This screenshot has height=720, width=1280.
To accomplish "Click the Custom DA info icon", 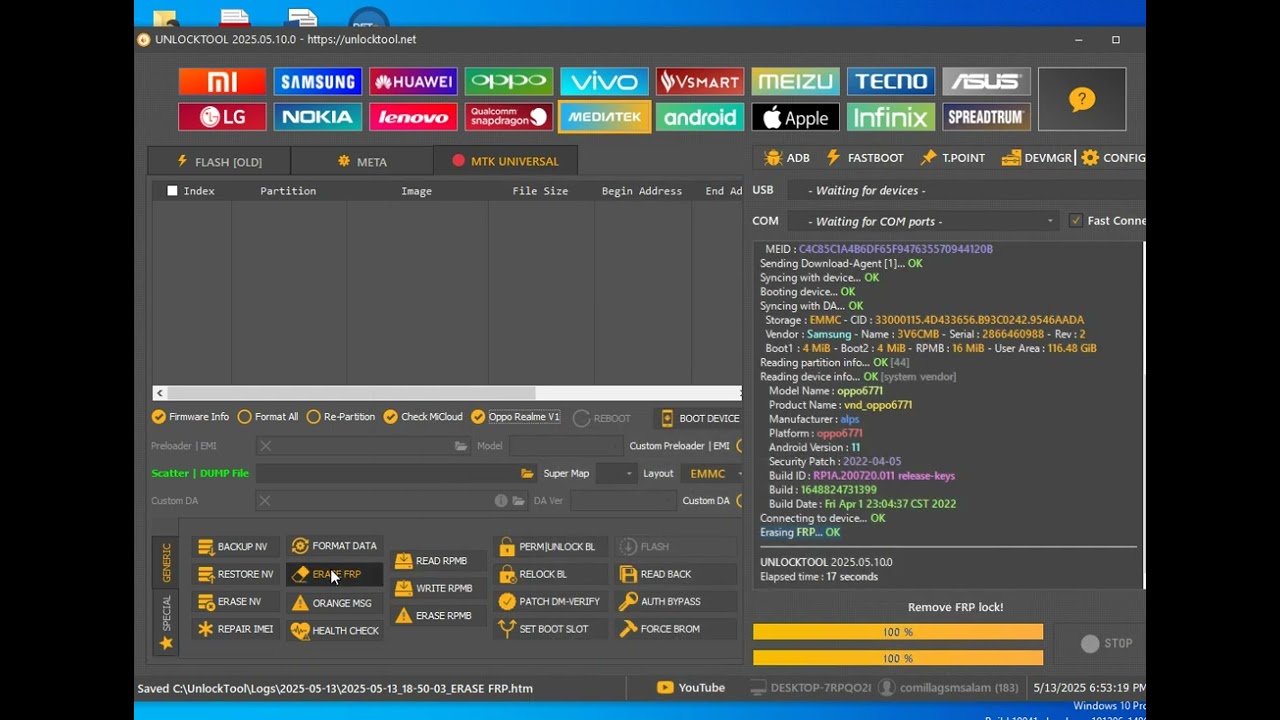I will 501,501.
